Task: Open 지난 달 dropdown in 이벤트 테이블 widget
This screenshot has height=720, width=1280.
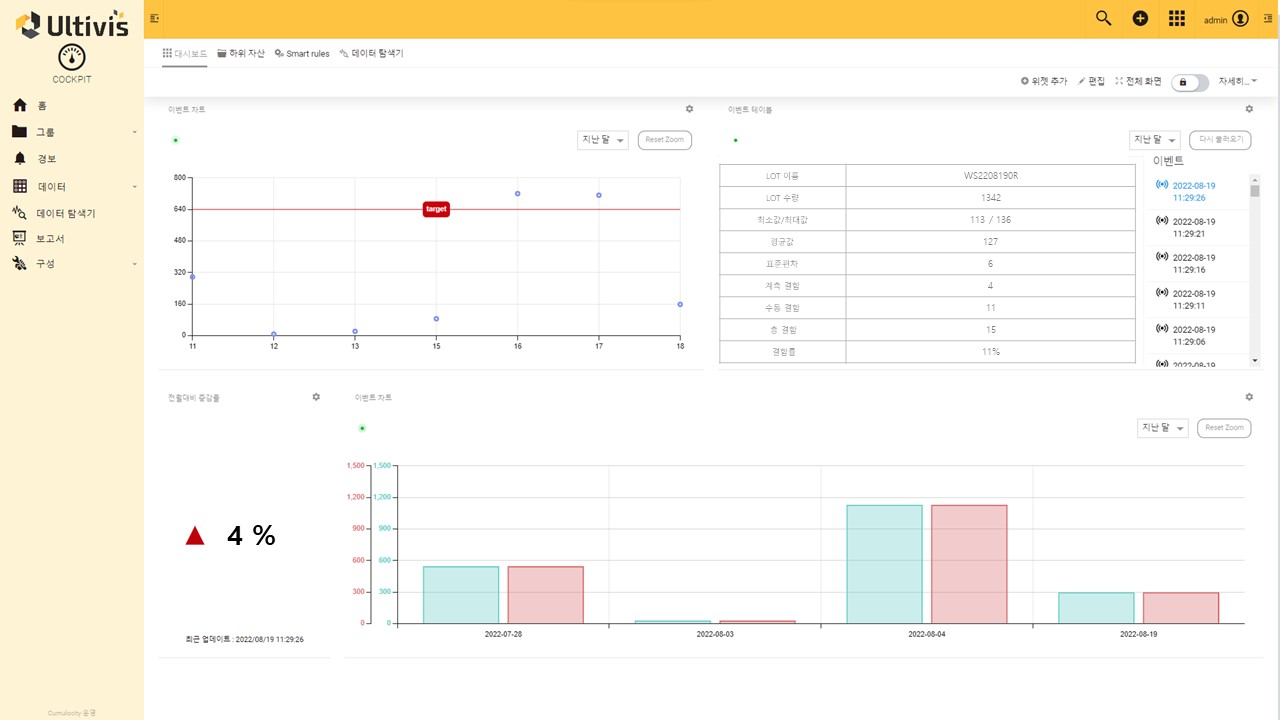Action: pyautogui.click(x=1155, y=140)
